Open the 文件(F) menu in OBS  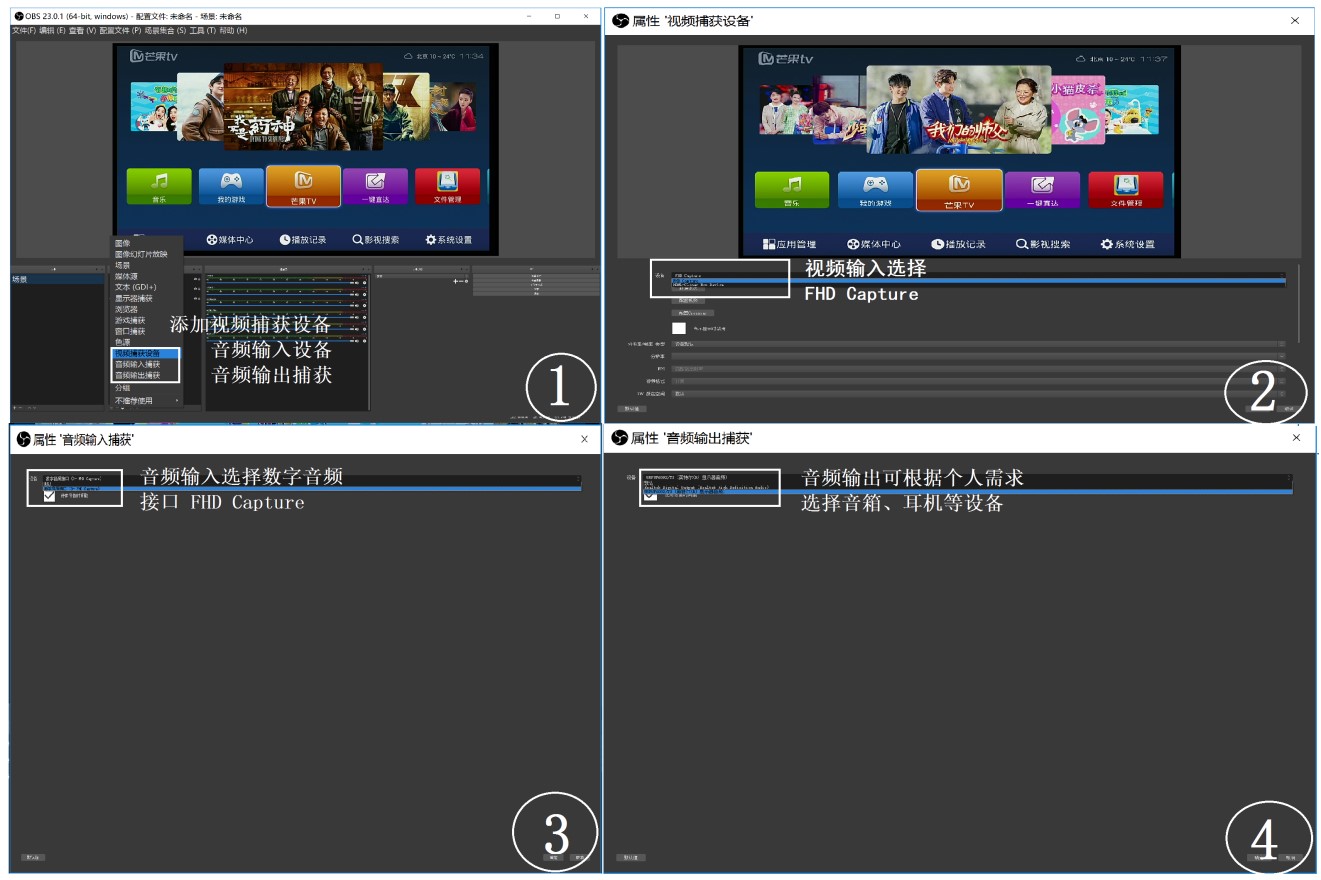click(x=23, y=31)
